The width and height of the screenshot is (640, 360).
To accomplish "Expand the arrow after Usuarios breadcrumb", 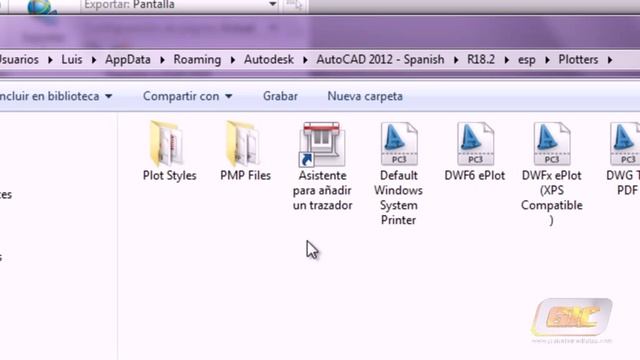I will [x=50, y=60].
